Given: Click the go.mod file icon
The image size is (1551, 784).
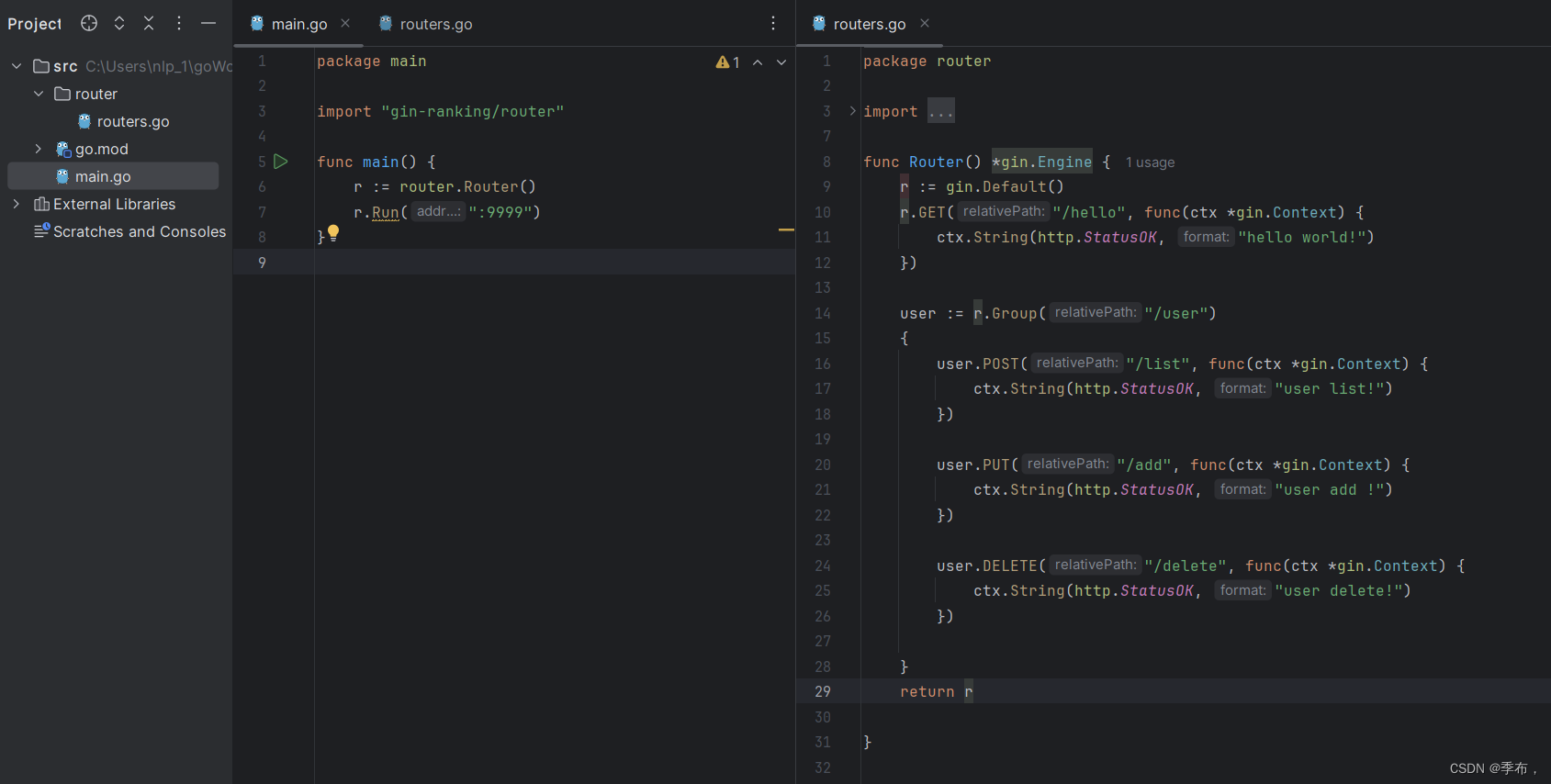Looking at the screenshot, I should [63, 149].
